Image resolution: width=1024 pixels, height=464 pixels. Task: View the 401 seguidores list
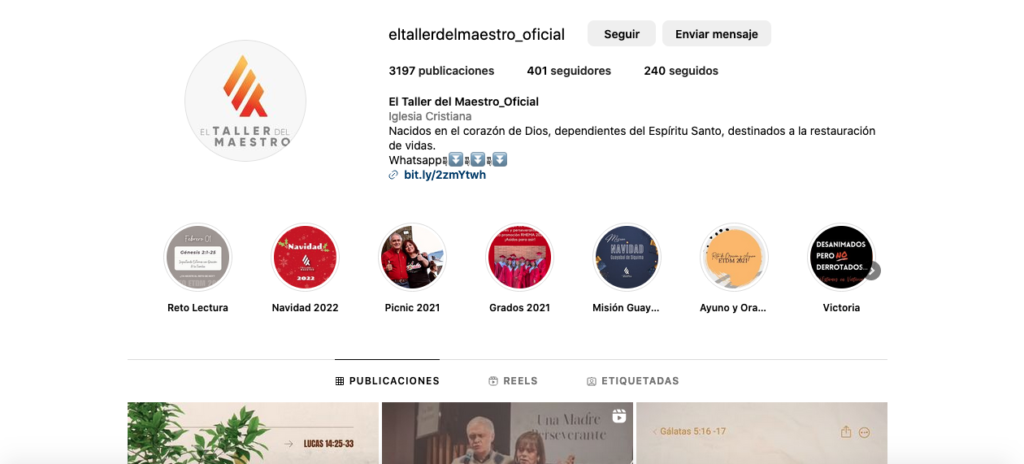[x=569, y=71]
